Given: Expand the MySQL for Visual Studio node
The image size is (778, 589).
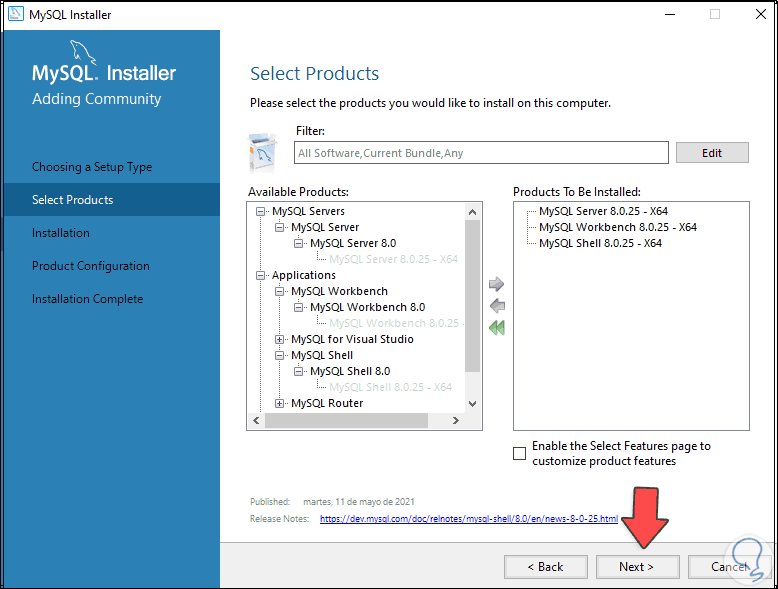Looking at the screenshot, I should pyautogui.click(x=280, y=339).
